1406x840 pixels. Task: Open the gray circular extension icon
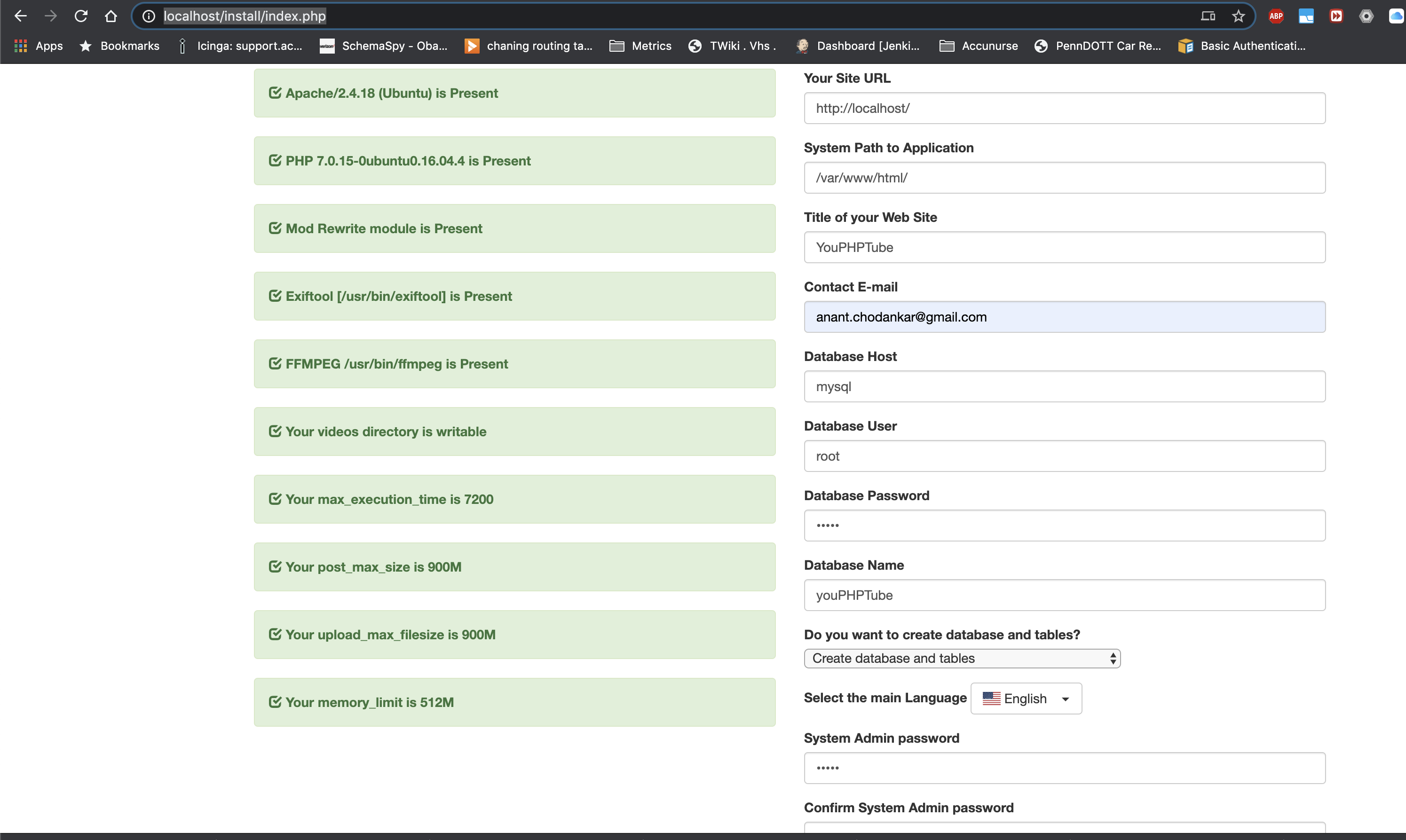tap(1366, 16)
